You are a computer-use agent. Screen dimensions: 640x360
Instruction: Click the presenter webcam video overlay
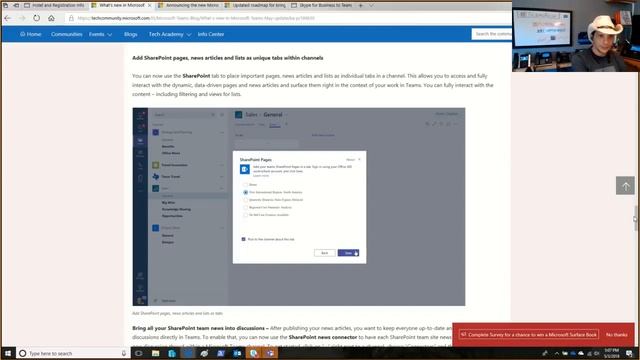pyautogui.click(x=576, y=36)
